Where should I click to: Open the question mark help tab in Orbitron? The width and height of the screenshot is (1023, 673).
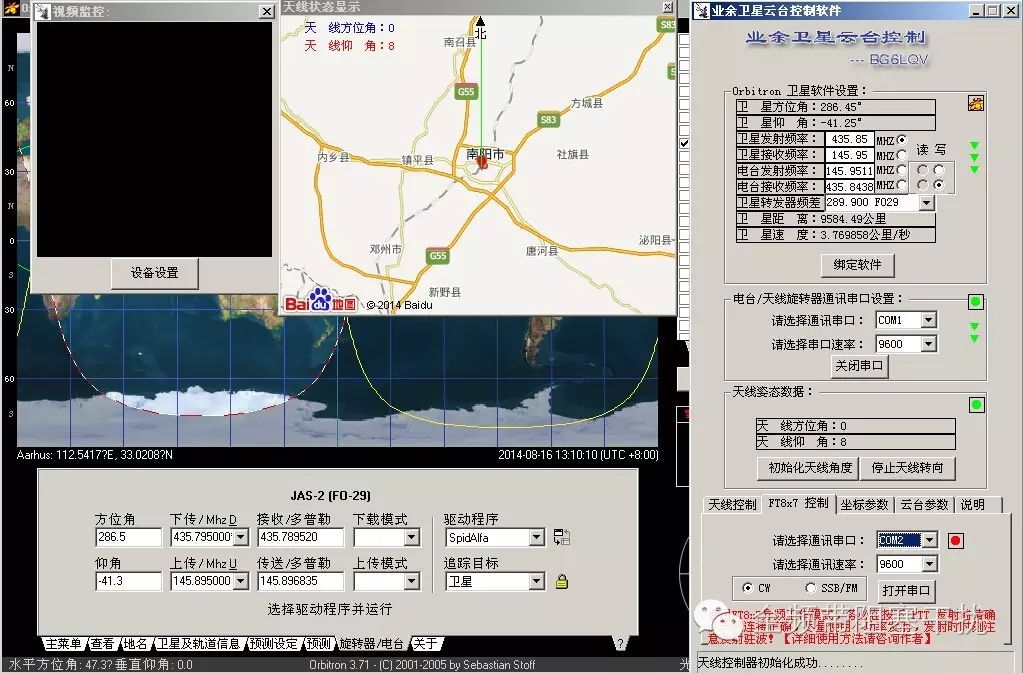point(620,643)
